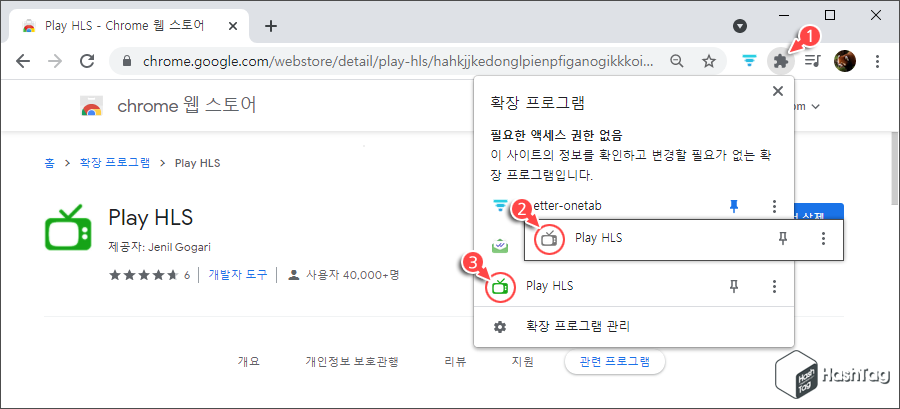Go to 확장 프로그램 breadcrumb link
Viewport: 900px width, 409px height.
pyautogui.click(x=115, y=163)
